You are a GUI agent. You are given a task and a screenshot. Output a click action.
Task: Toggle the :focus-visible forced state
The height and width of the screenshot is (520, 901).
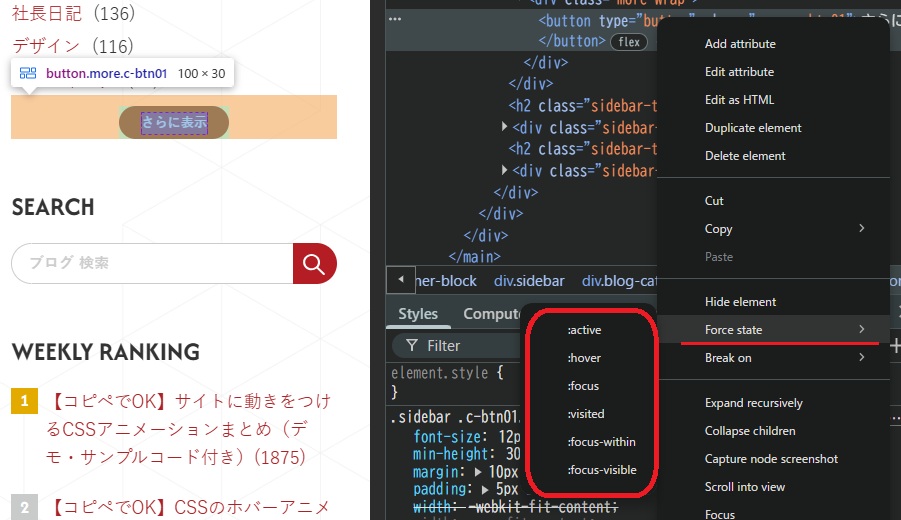pyautogui.click(x=602, y=470)
